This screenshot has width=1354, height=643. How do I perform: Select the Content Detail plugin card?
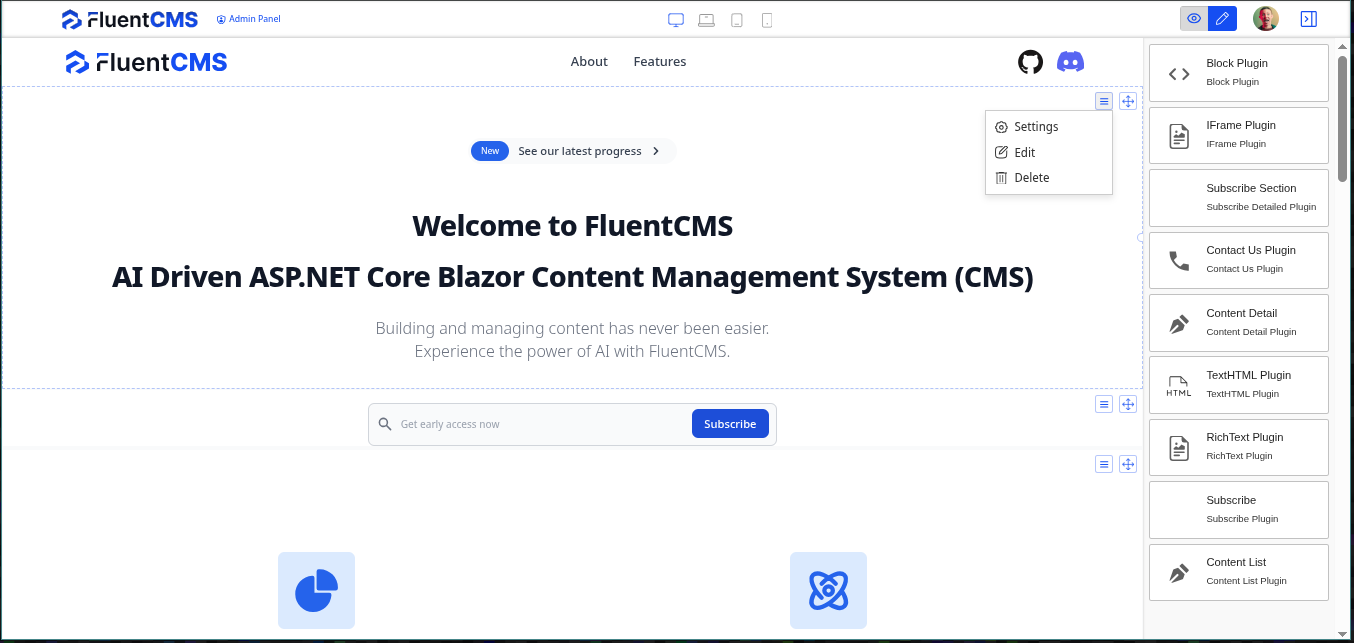(1239, 322)
